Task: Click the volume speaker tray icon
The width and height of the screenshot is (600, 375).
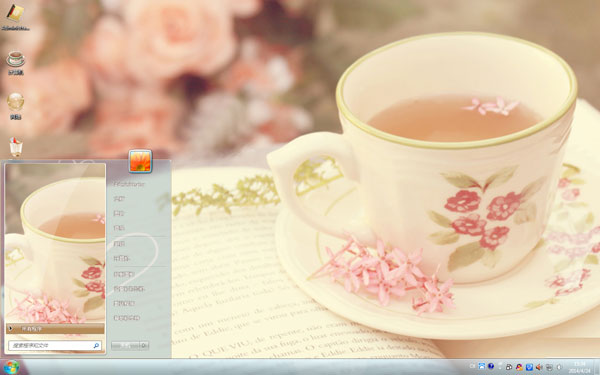Action: [539, 367]
